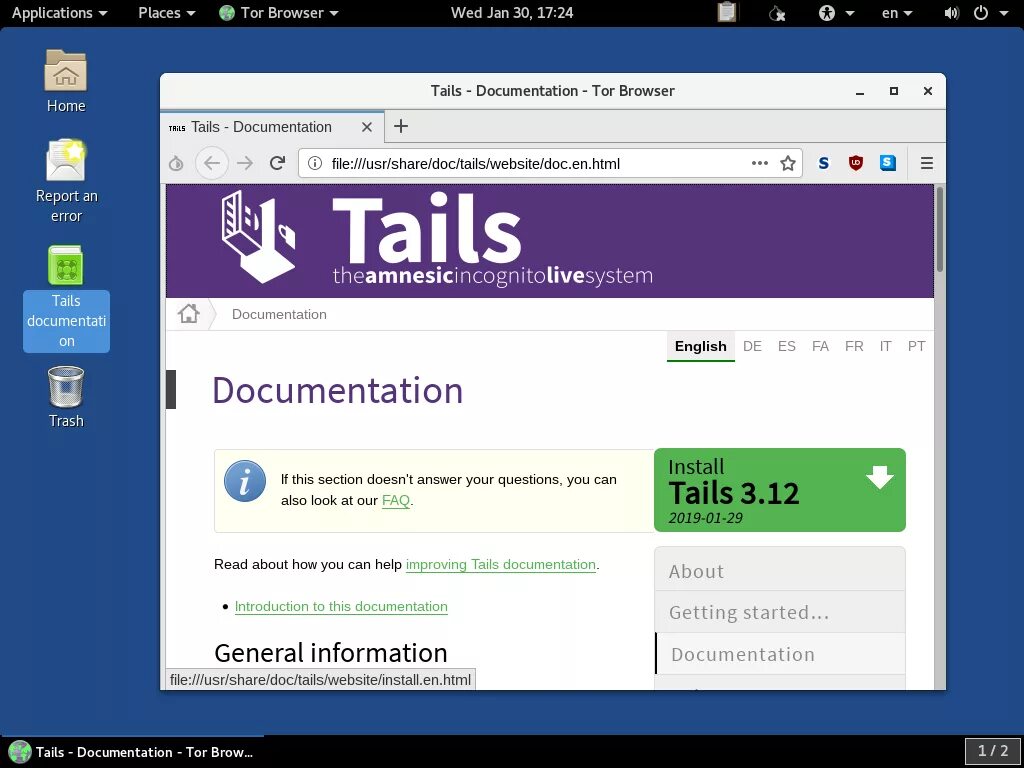Click the Tails USB stick logo

[x=259, y=236]
